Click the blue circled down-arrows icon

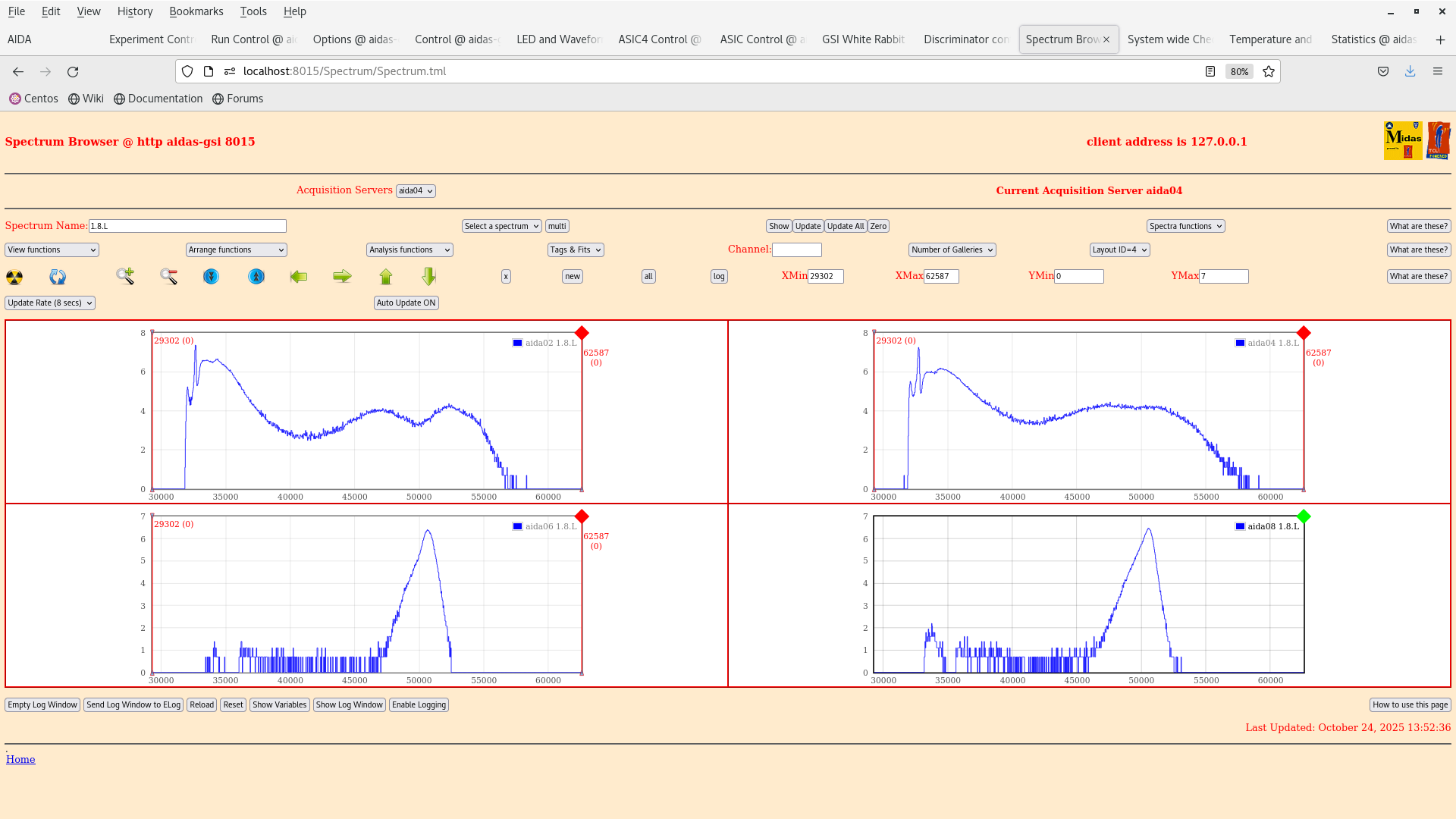211,276
